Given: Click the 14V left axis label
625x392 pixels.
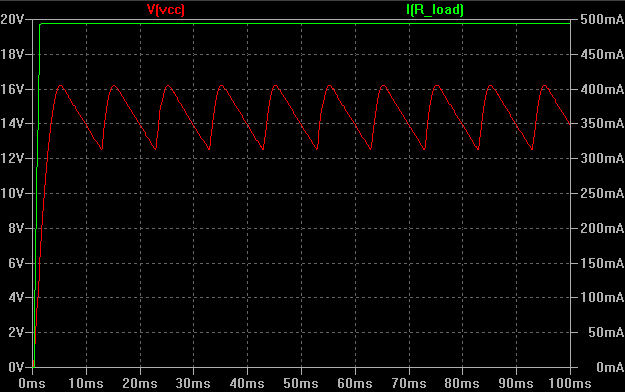Looking at the screenshot, I should [x=13, y=124].
